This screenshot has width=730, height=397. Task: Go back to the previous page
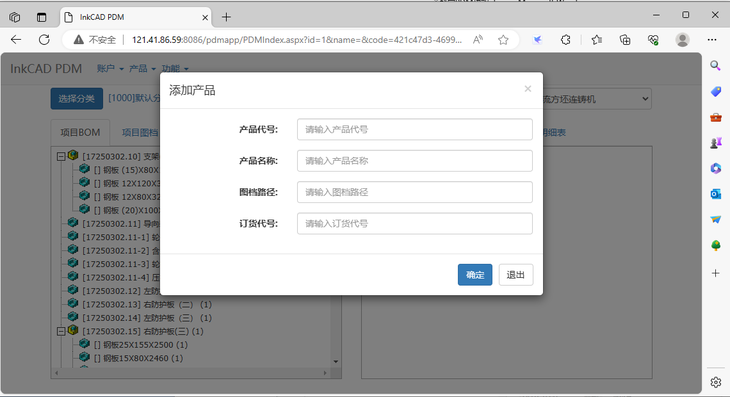tap(16, 40)
